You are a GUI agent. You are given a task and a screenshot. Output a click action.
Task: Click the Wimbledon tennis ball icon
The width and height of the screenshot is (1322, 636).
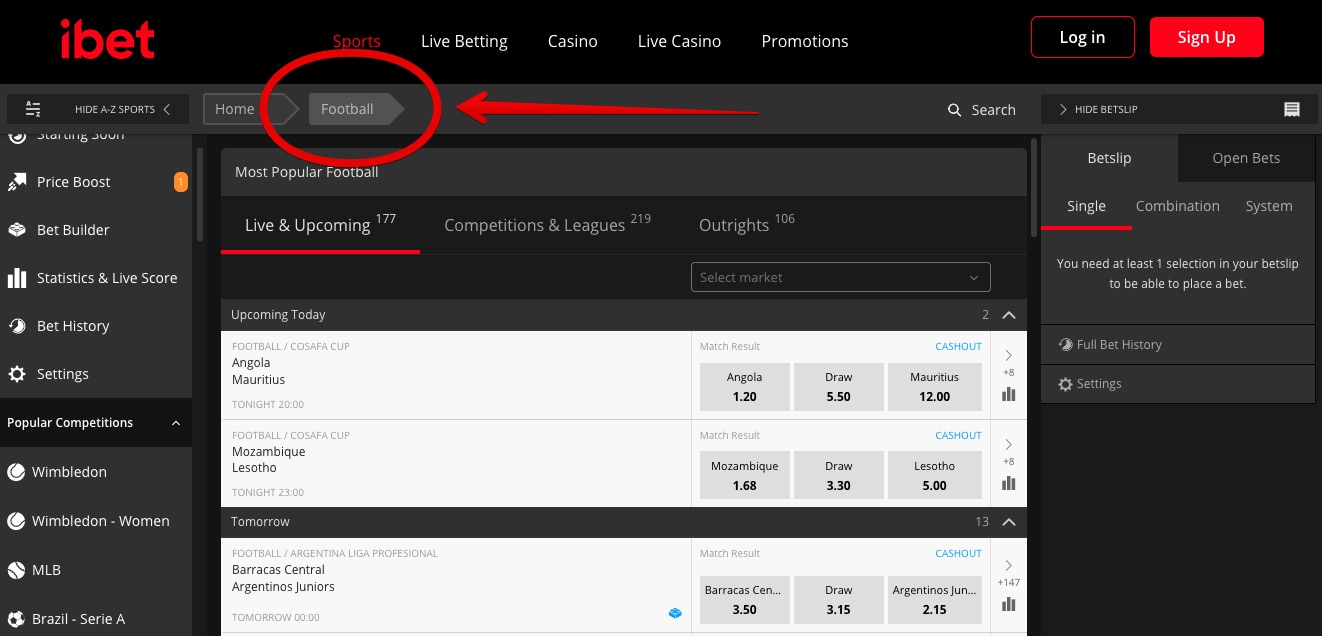[16, 472]
